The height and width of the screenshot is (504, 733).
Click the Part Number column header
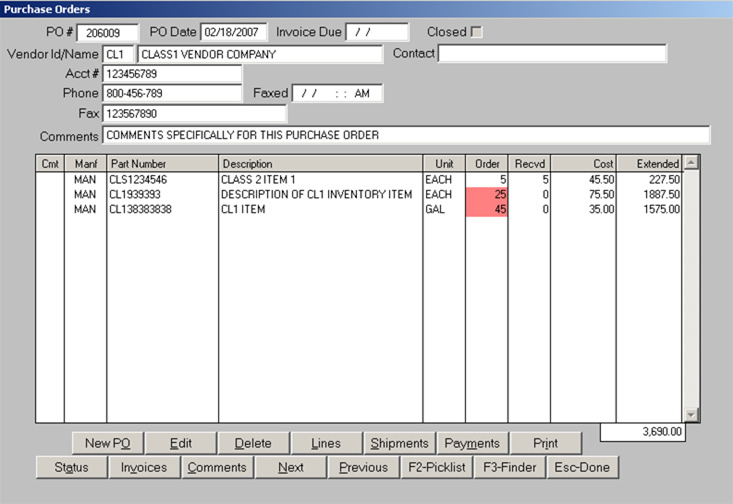coord(162,163)
